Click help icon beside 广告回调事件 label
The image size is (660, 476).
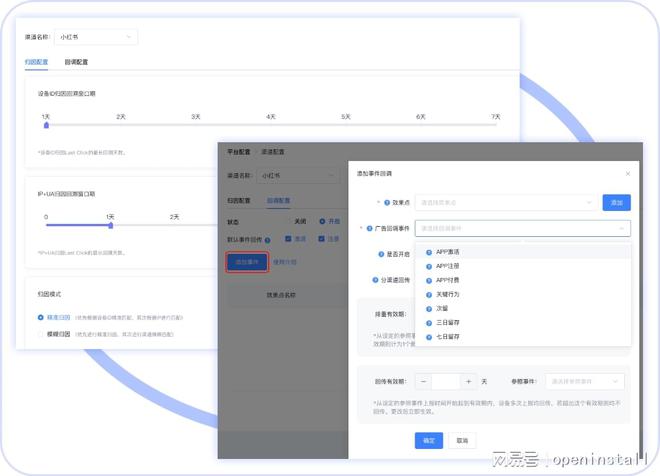tap(369, 228)
